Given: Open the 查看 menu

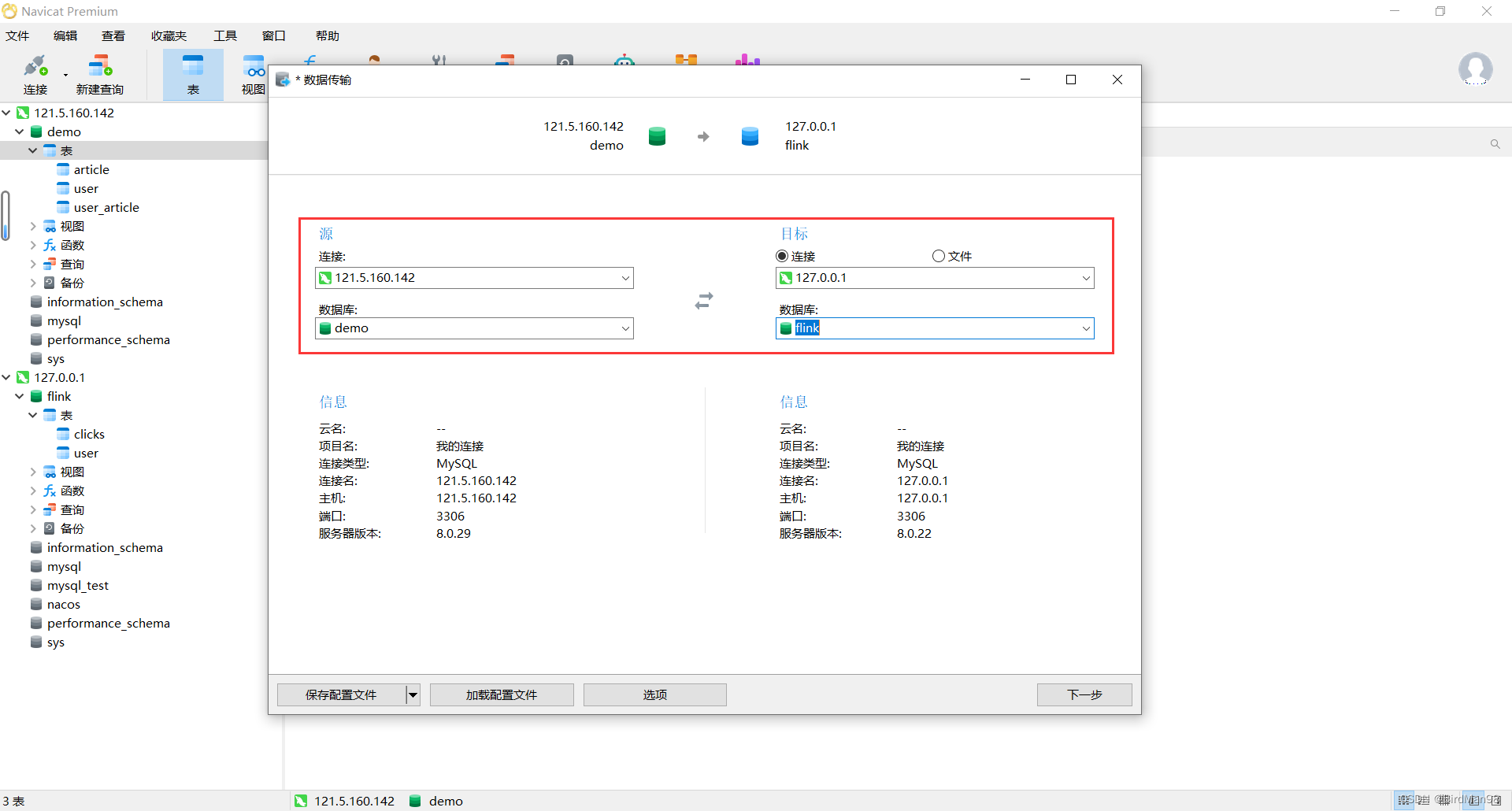Looking at the screenshot, I should click(113, 35).
